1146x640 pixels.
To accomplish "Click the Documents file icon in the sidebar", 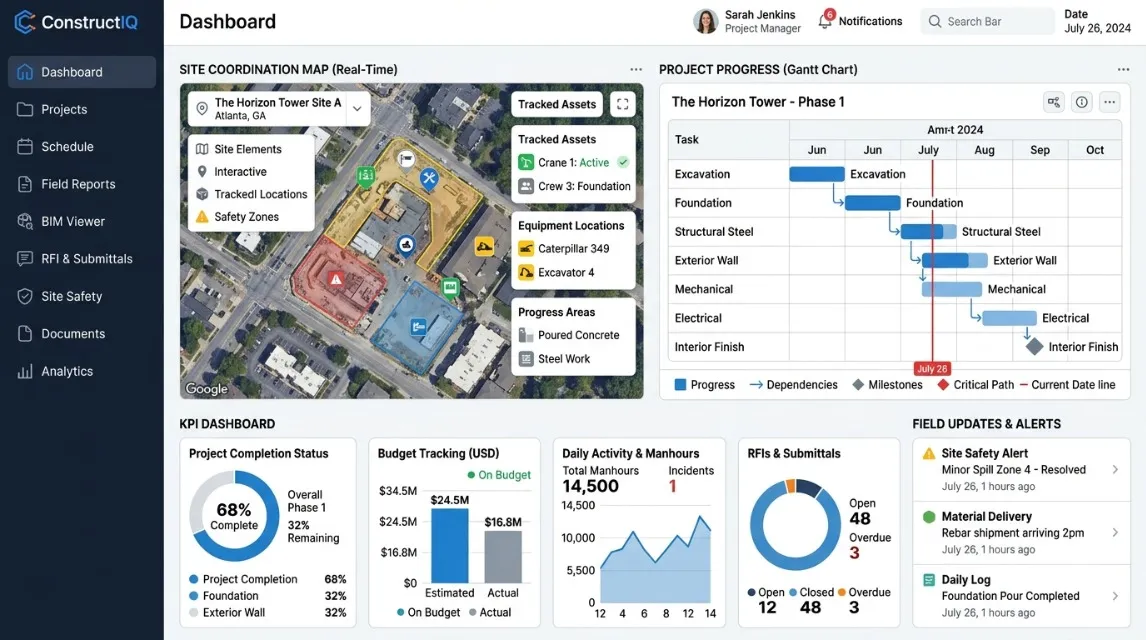I will click(25, 334).
